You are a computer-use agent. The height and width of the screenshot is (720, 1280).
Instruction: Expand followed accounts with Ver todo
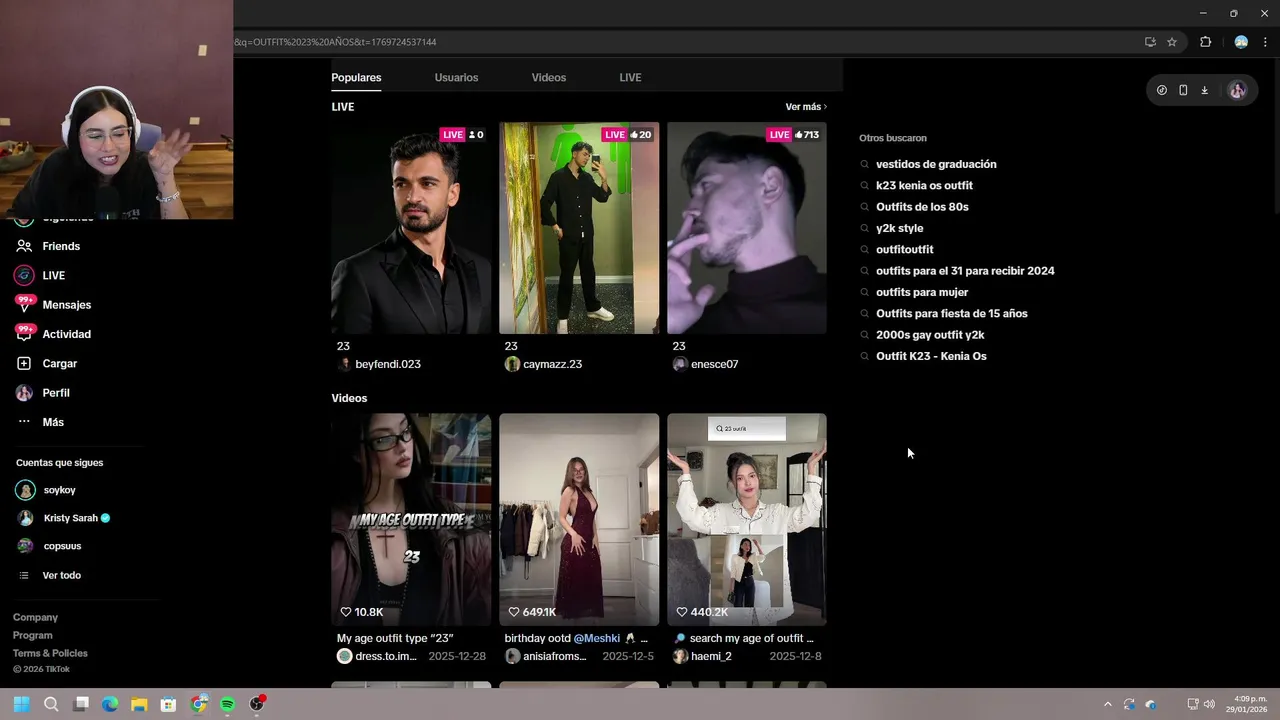[x=51, y=575]
